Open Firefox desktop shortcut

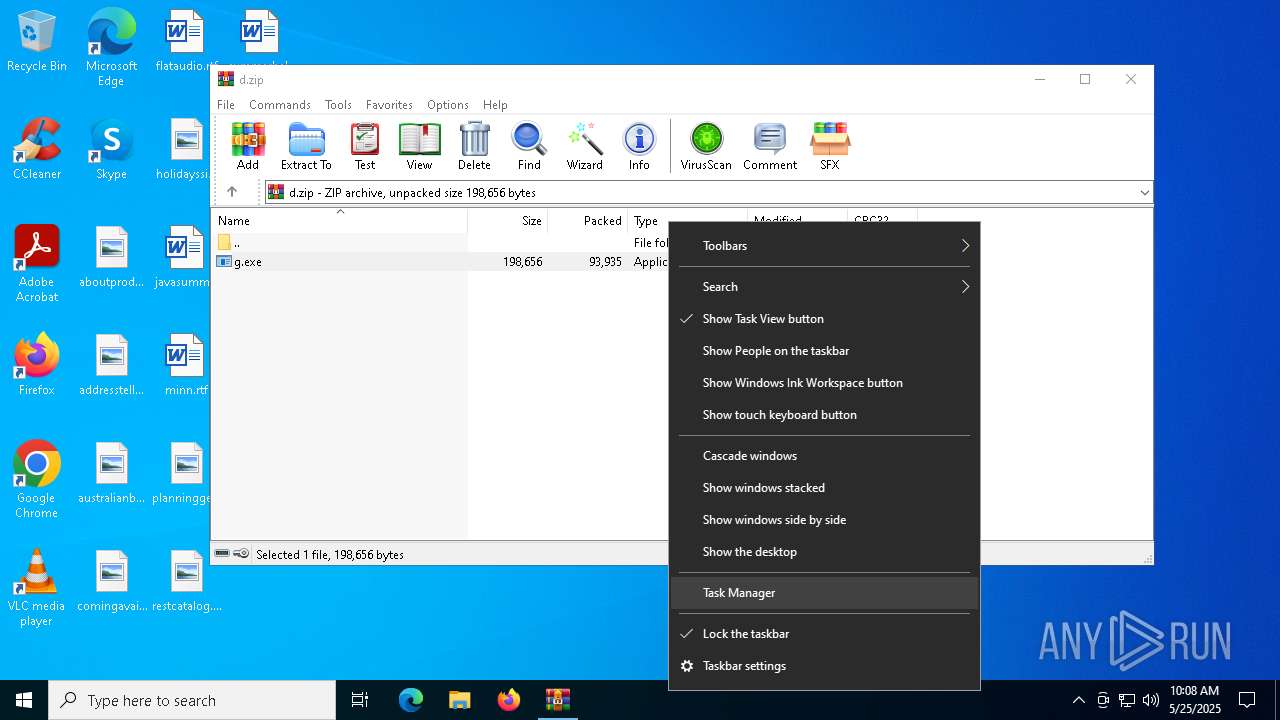[x=37, y=365]
